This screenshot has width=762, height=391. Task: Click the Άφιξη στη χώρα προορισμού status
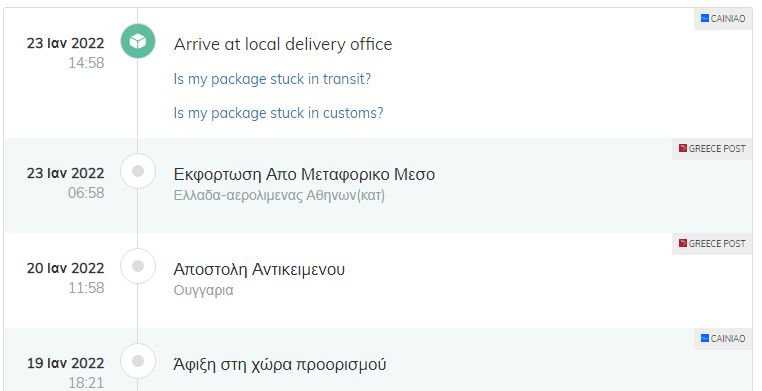(279, 364)
